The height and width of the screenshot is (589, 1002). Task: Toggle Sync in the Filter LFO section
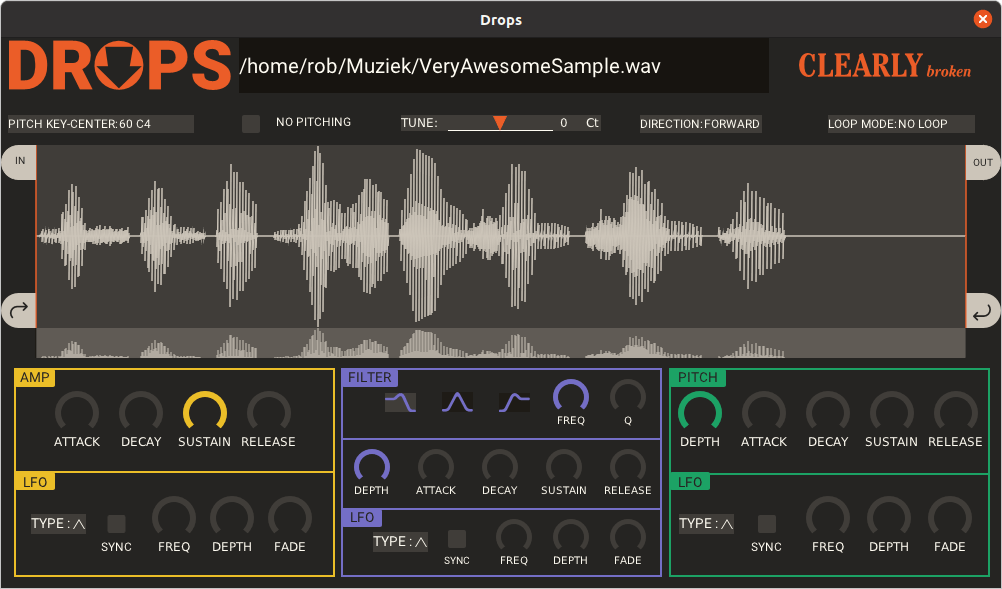pyautogui.click(x=457, y=539)
